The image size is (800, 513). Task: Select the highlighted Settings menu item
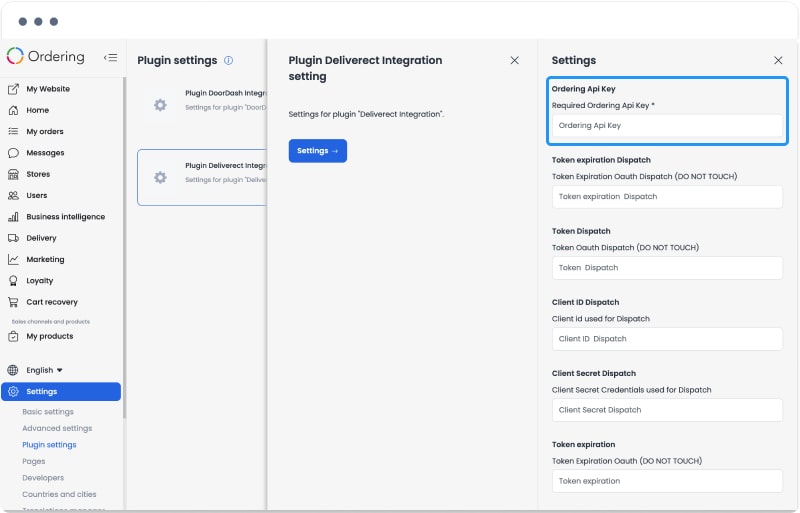click(61, 392)
